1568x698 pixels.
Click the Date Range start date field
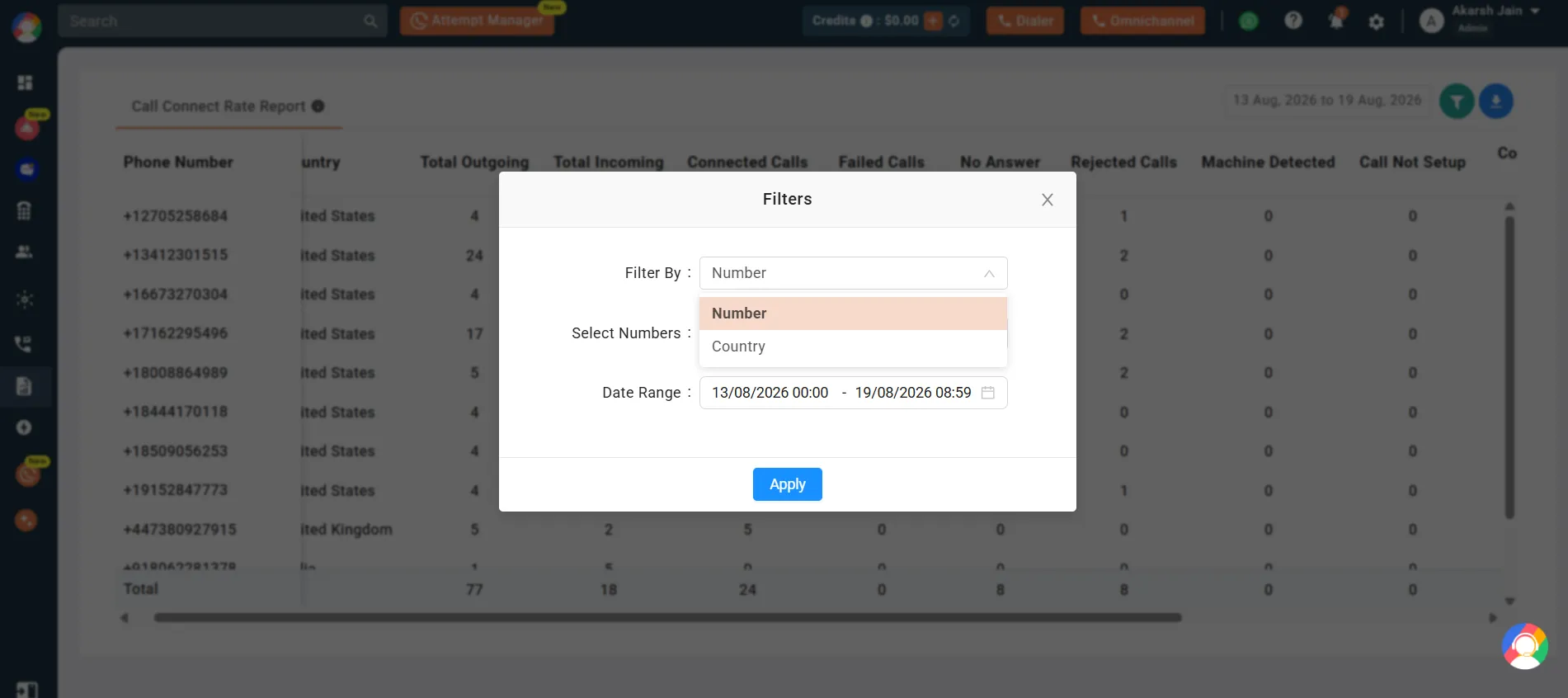point(770,393)
